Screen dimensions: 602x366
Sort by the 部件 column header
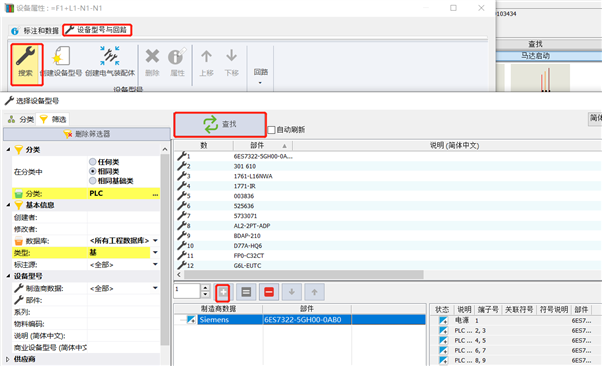[x=263, y=146]
